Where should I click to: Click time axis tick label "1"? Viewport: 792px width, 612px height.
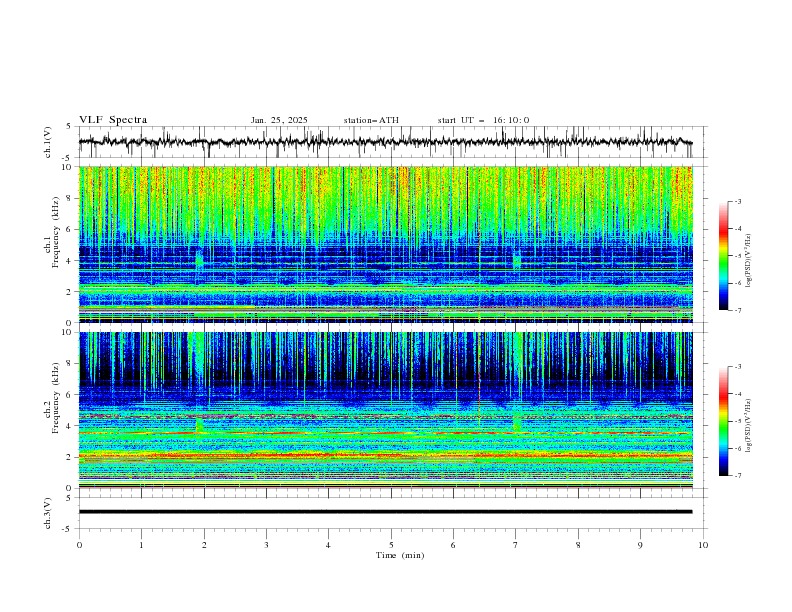(x=141, y=545)
